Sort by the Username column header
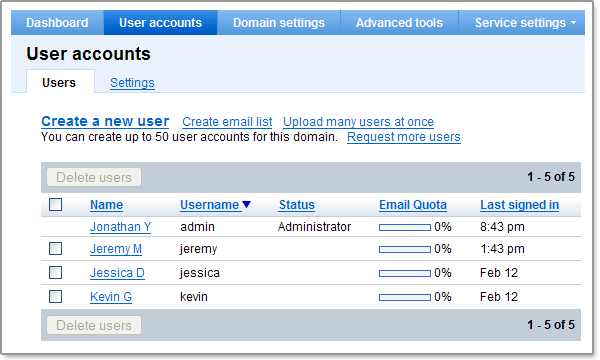The height and width of the screenshot is (360, 600). (x=210, y=205)
